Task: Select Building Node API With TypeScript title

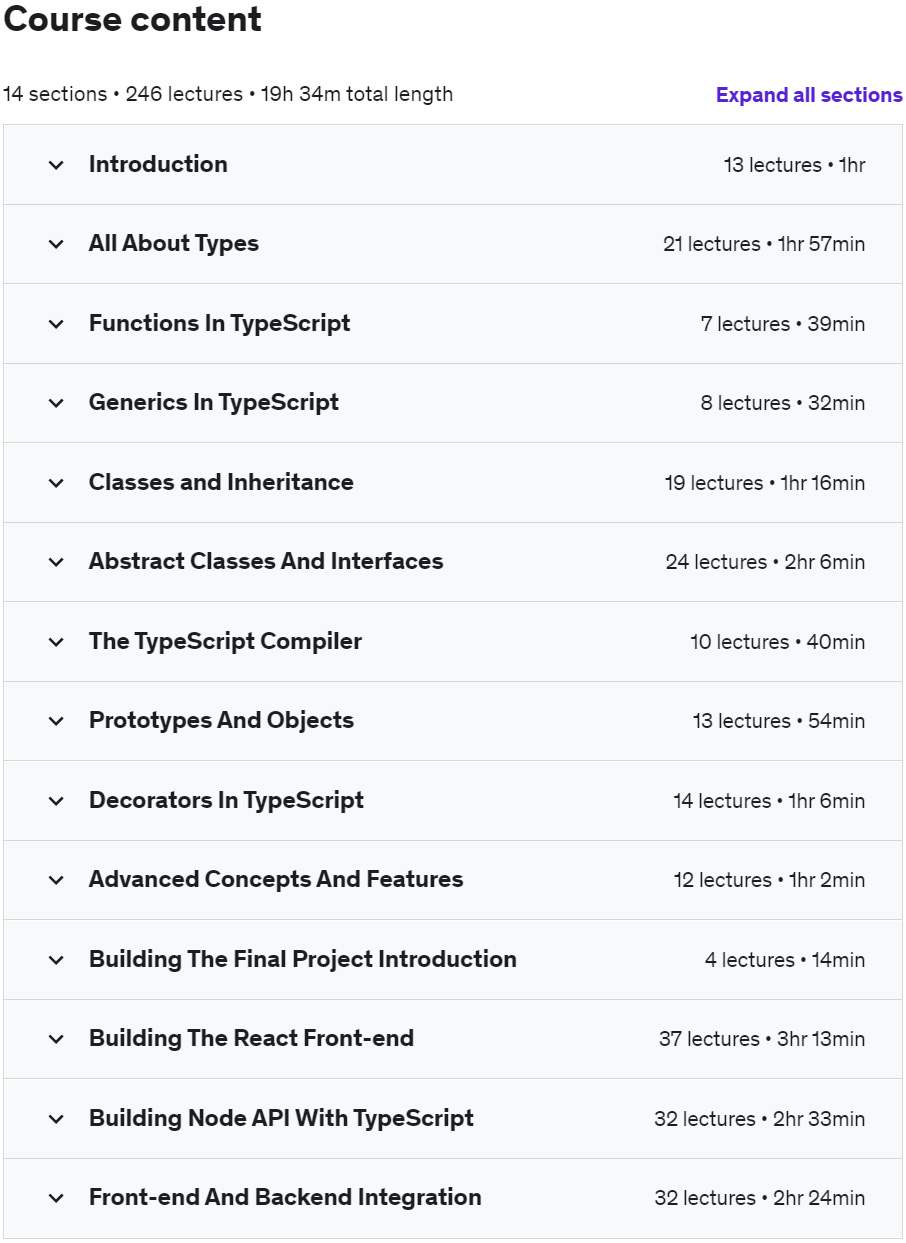Action: point(281,1118)
